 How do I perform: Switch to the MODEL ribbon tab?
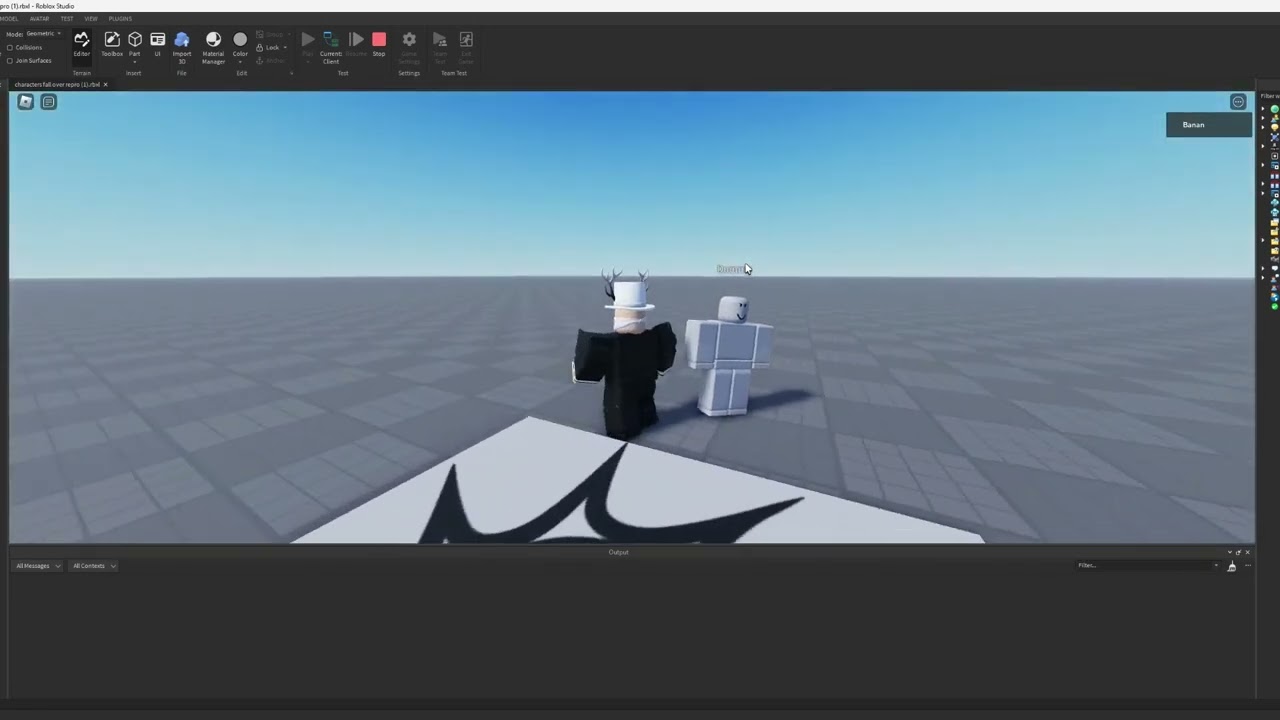[x=8, y=18]
